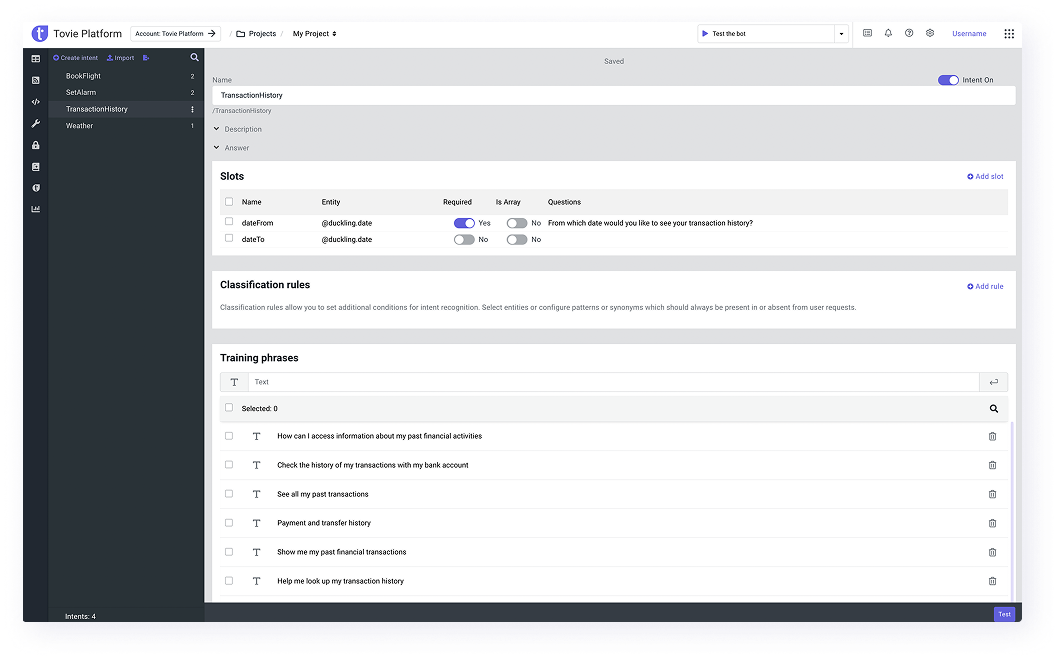This screenshot has width=1060, height=660.
Task: Expand the Answer section
Action: 231,148
